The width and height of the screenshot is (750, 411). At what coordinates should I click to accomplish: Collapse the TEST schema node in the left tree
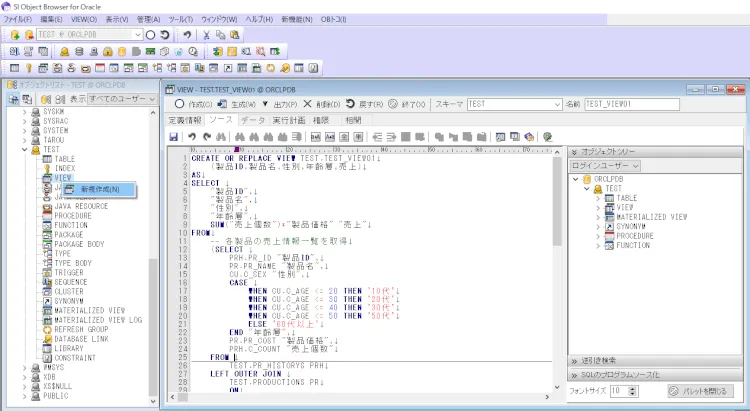tap(24, 149)
